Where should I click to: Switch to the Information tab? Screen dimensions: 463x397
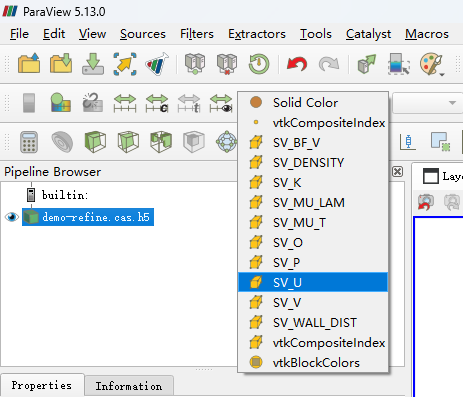129,386
